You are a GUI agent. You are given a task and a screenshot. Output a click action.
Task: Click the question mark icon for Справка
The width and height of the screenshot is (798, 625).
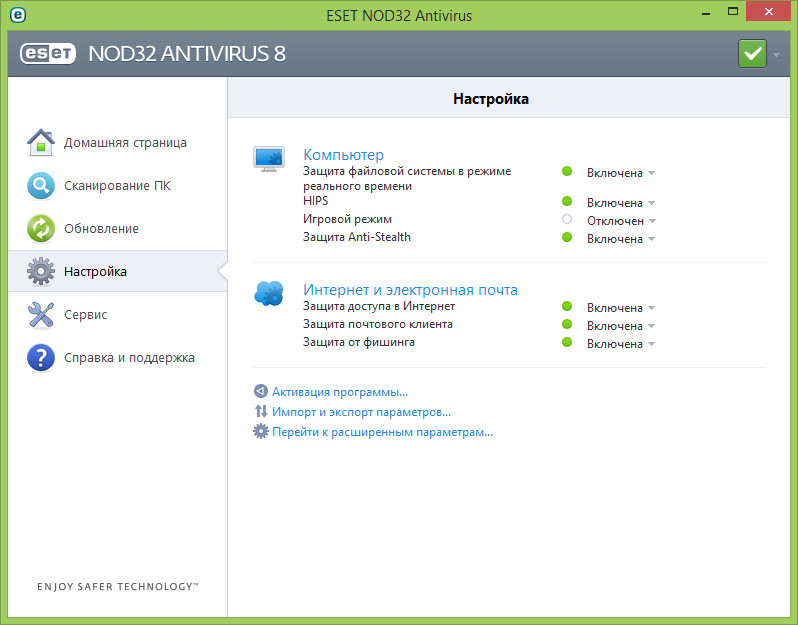pos(41,357)
